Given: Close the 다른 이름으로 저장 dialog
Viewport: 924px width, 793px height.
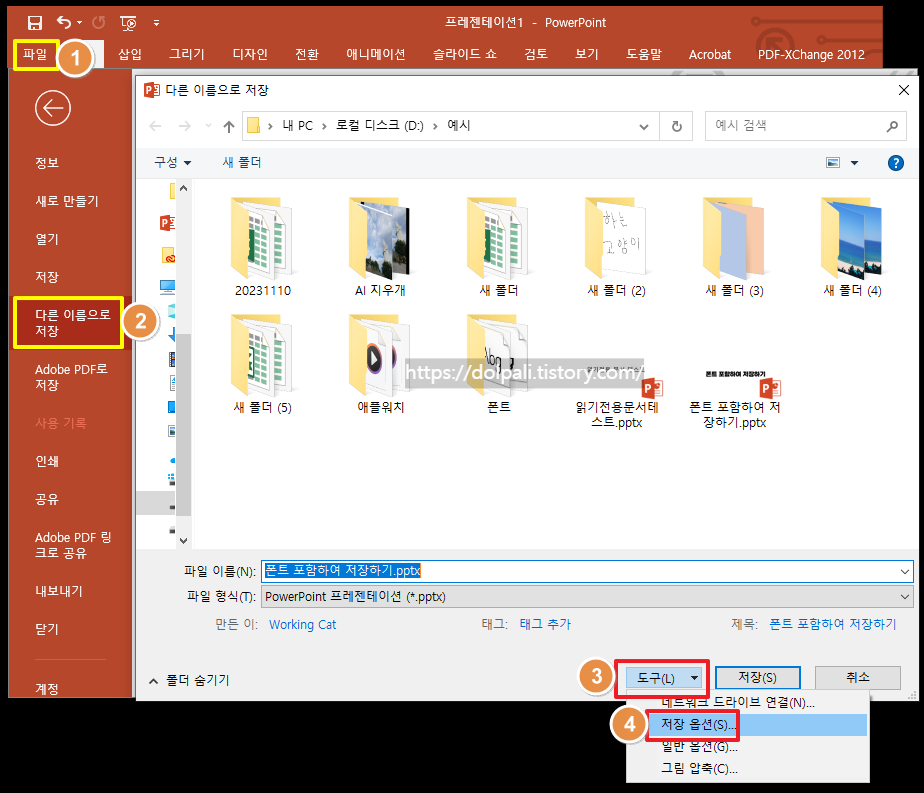Looking at the screenshot, I should [903, 90].
